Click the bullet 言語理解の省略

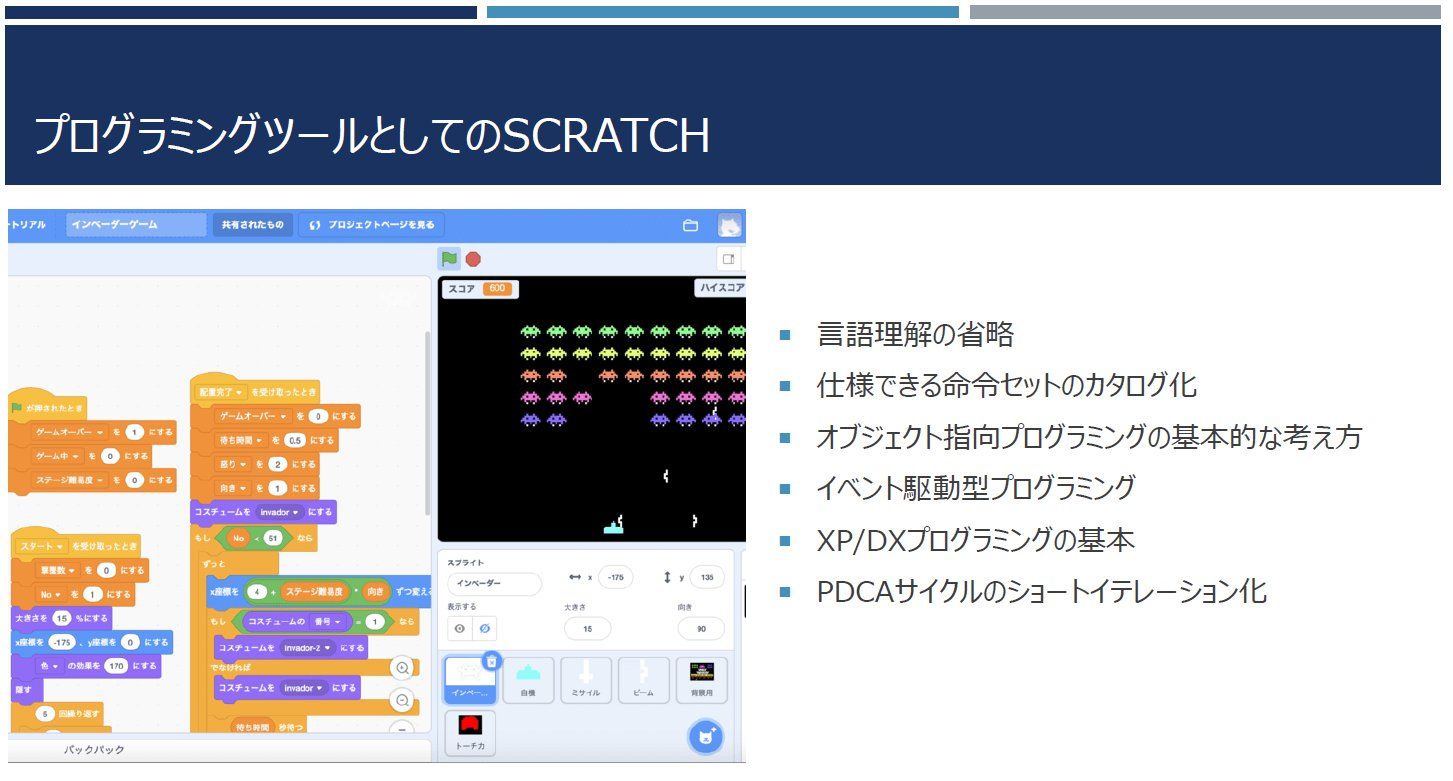[x=915, y=334]
